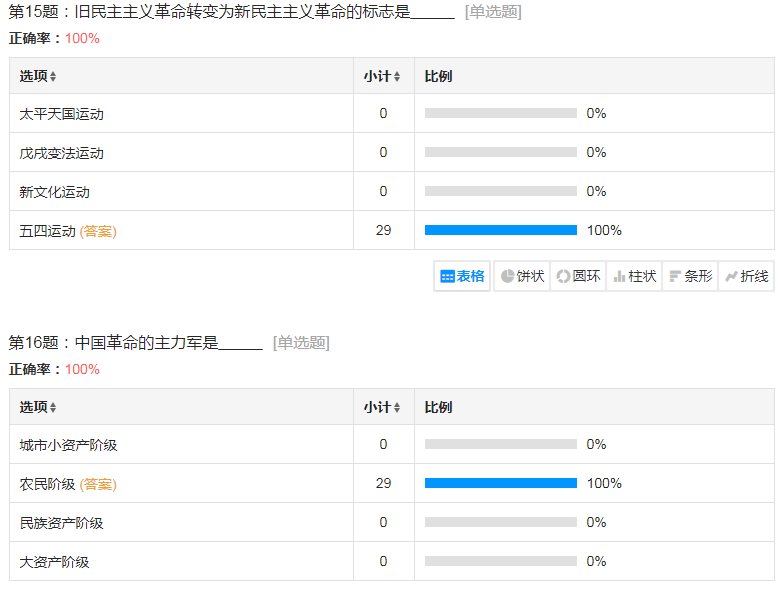Display results as 条形 bar chart
Screen dimensions: 782x590
pos(690,276)
